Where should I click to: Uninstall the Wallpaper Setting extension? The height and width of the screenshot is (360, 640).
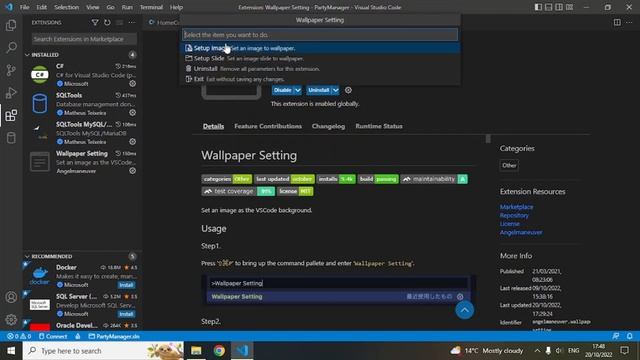tap(318, 90)
